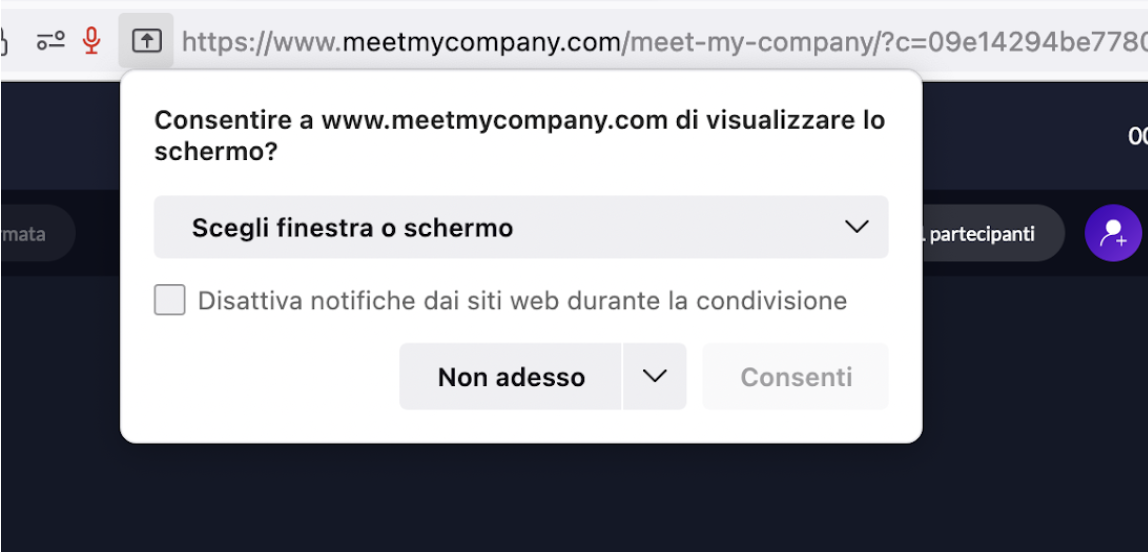Click the purple add participant icon
This screenshot has width=1148, height=552.
[1112, 233]
